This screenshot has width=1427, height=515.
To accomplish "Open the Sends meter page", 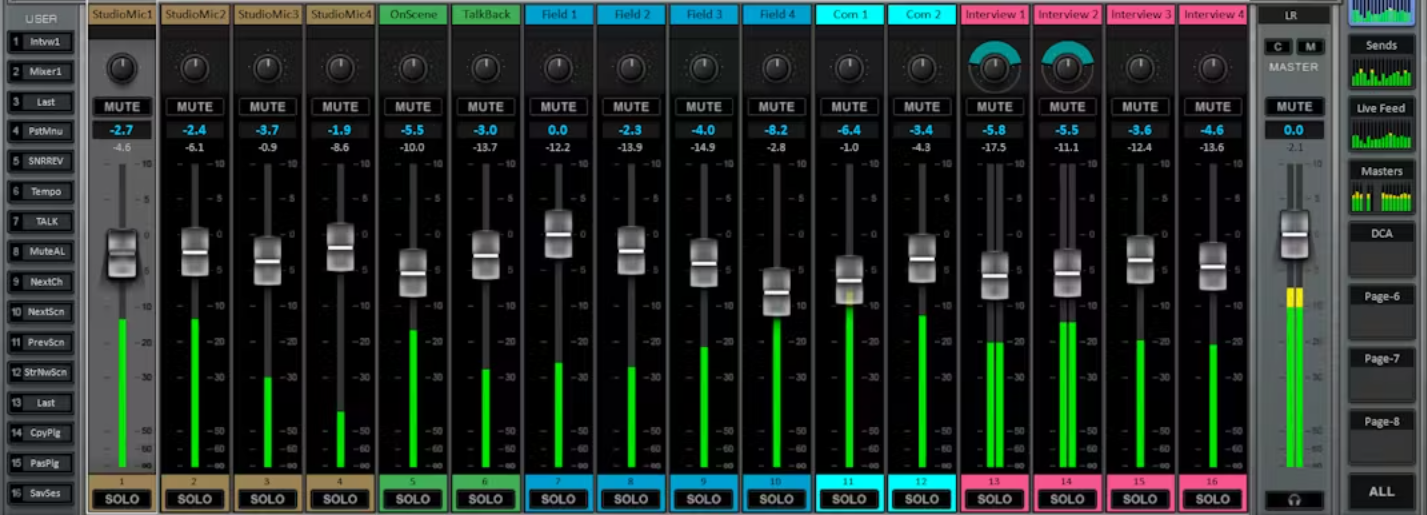I will 1381,63.
